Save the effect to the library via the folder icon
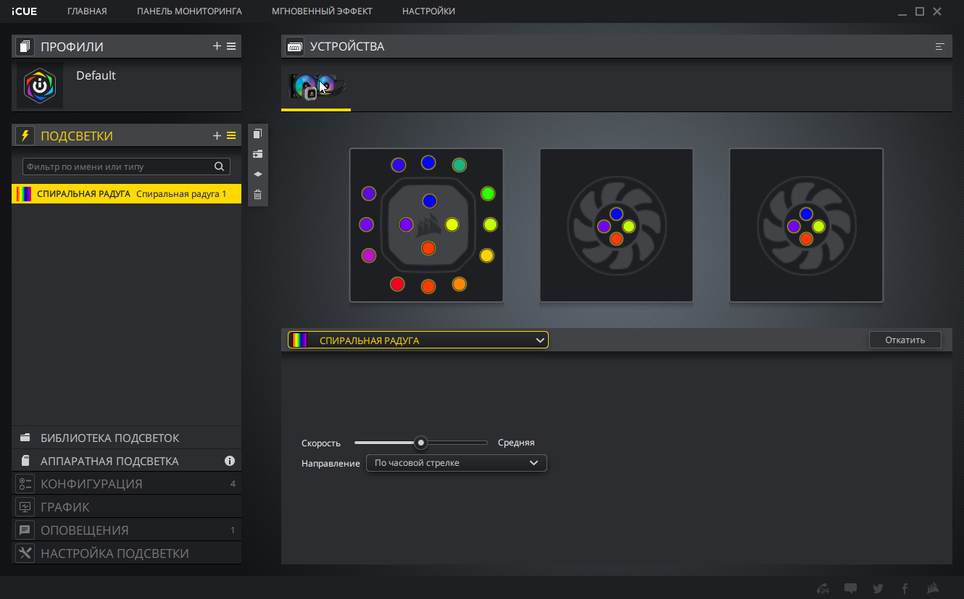Screen dimensions: 964x599 pyautogui.click(x=258, y=154)
